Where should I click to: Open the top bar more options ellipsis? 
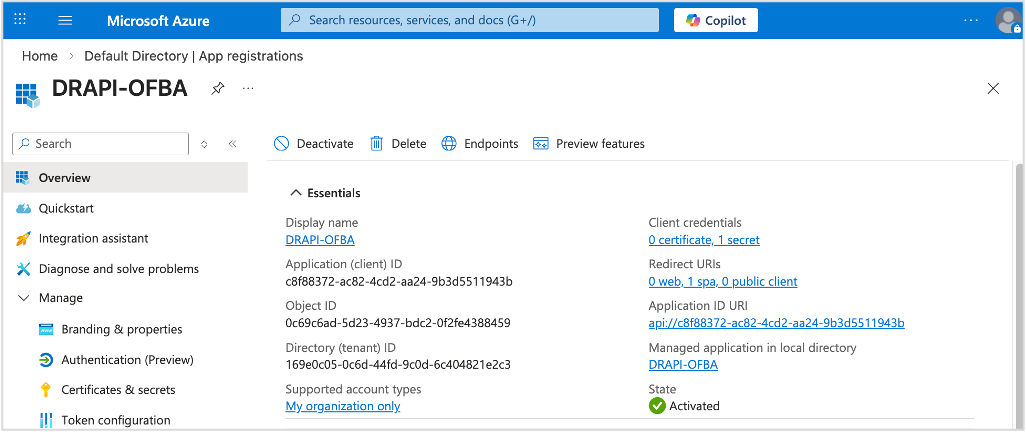point(971,20)
